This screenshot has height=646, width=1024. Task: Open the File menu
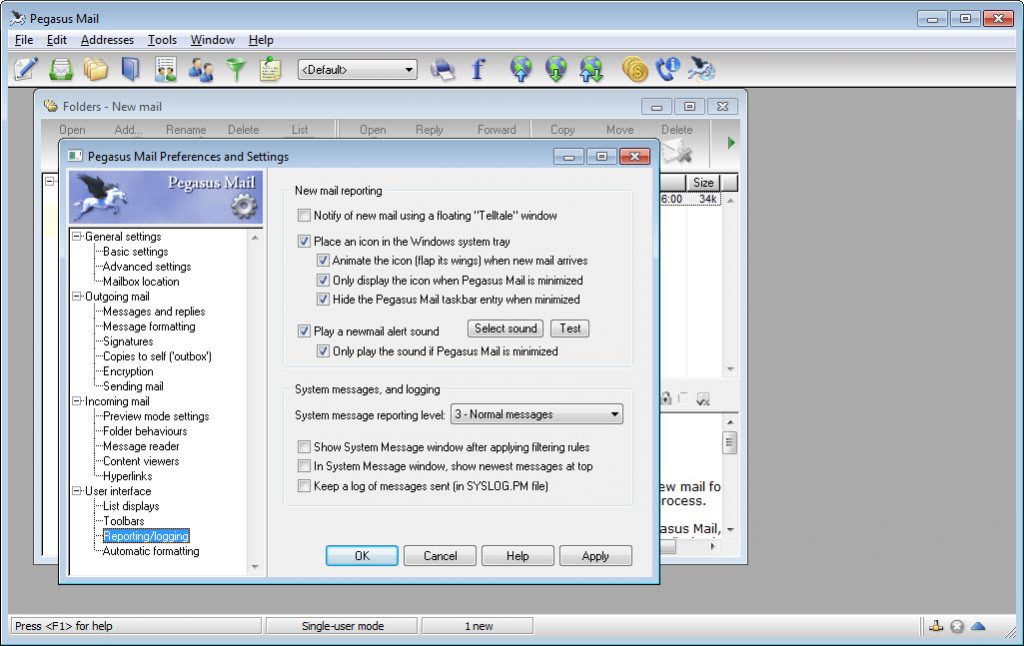pos(24,40)
